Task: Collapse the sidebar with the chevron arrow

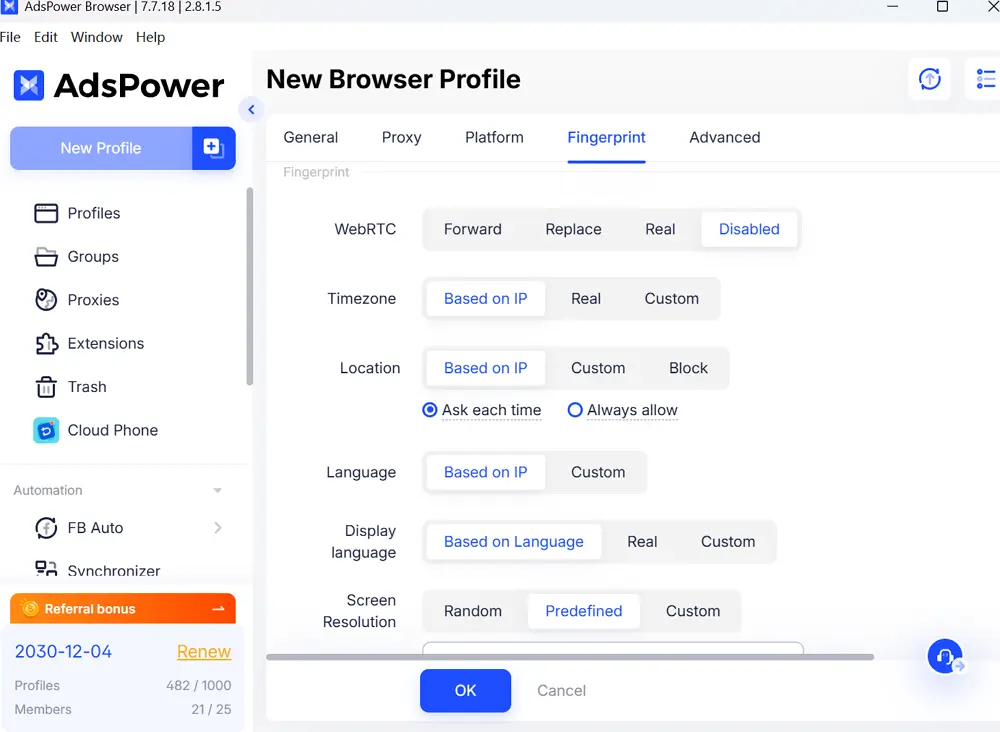Action: coord(251,110)
